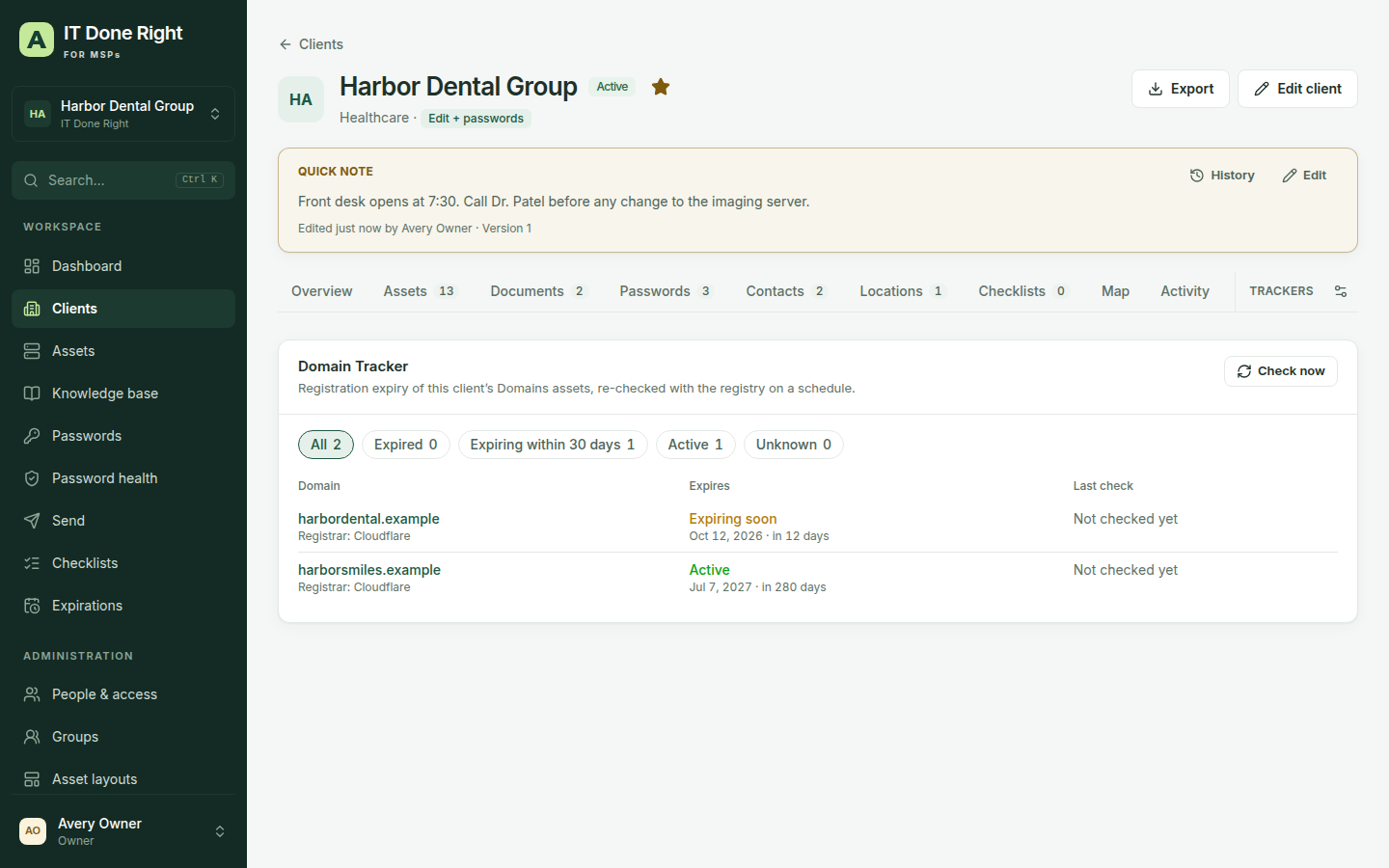Open the Activity tab

click(1185, 291)
